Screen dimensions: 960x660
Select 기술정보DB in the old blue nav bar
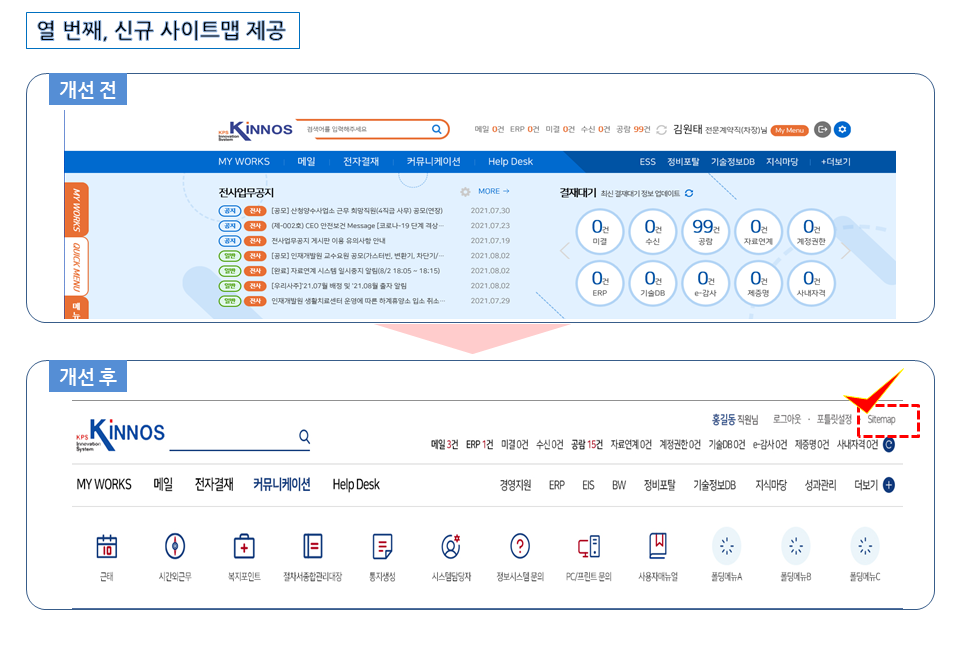[x=732, y=162]
